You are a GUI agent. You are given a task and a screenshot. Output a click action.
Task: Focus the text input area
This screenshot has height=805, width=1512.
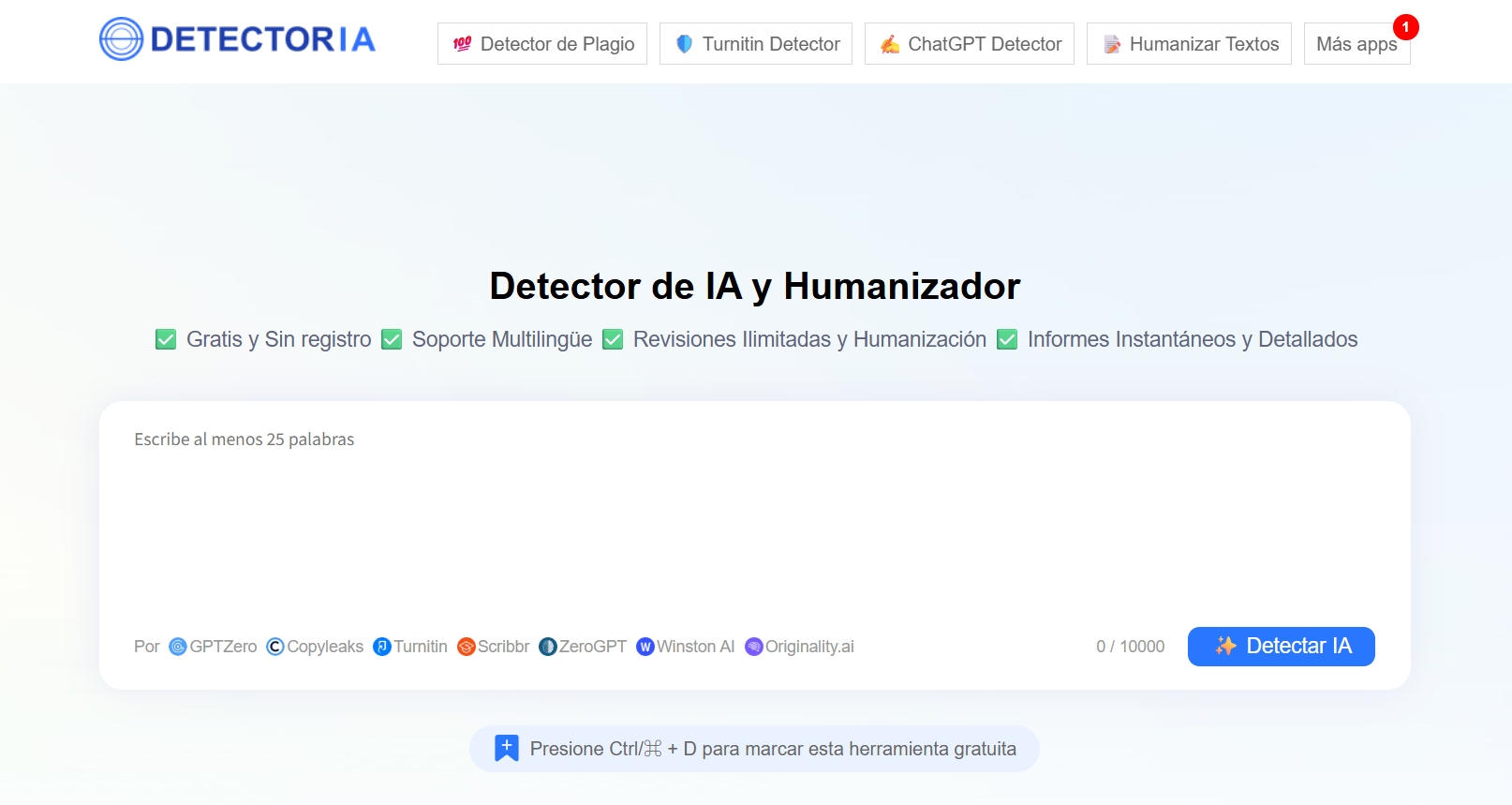(x=755, y=515)
